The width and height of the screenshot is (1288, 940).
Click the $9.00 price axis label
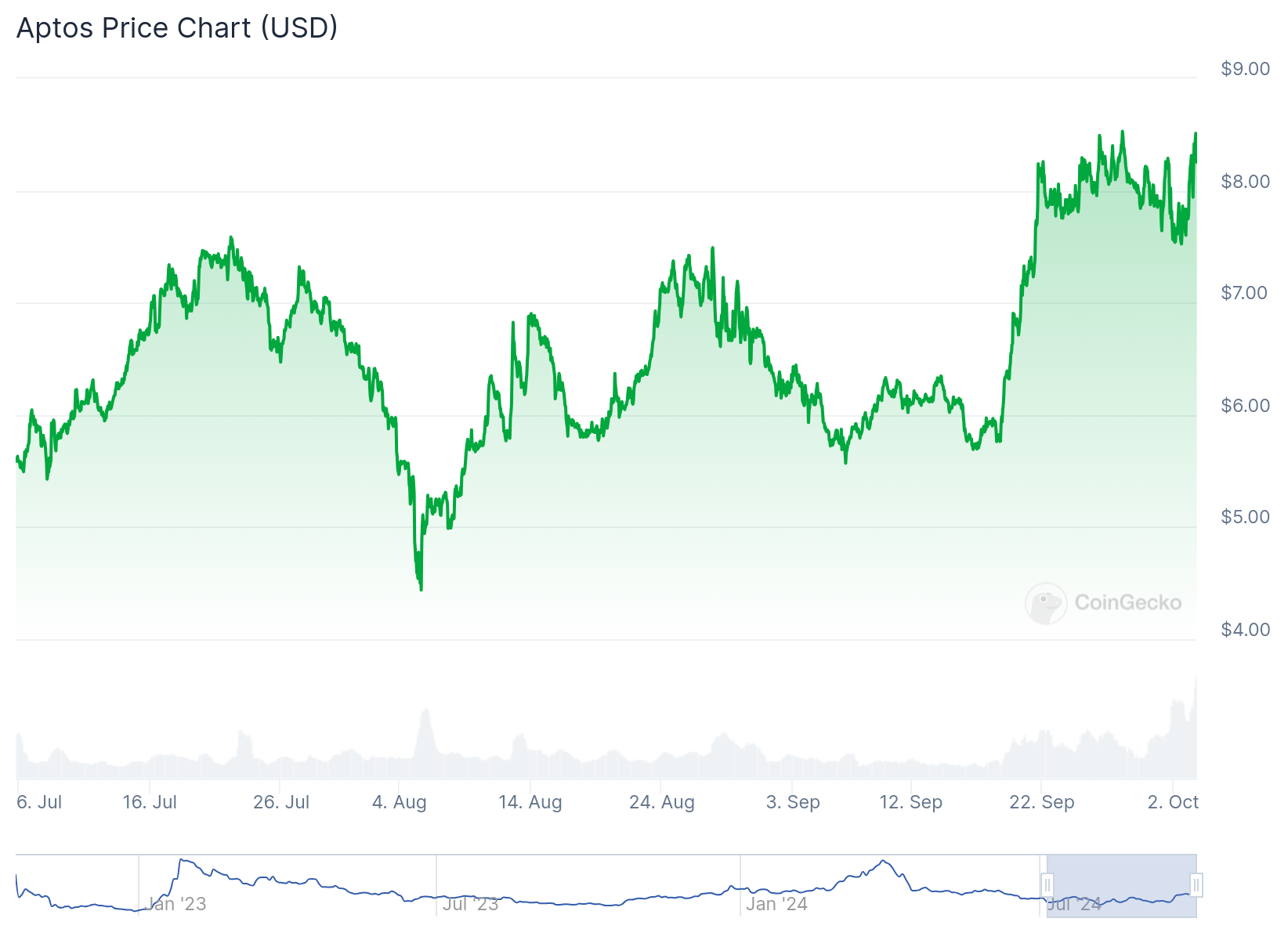click(1245, 69)
